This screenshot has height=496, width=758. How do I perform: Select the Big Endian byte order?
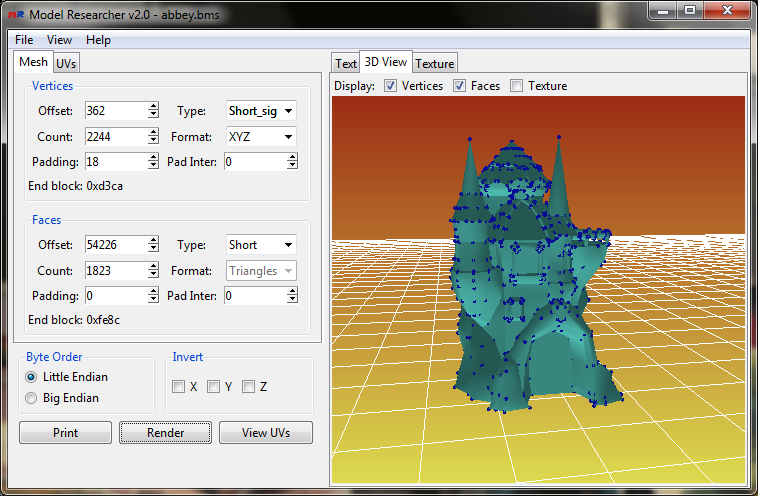tap(32, 398)
